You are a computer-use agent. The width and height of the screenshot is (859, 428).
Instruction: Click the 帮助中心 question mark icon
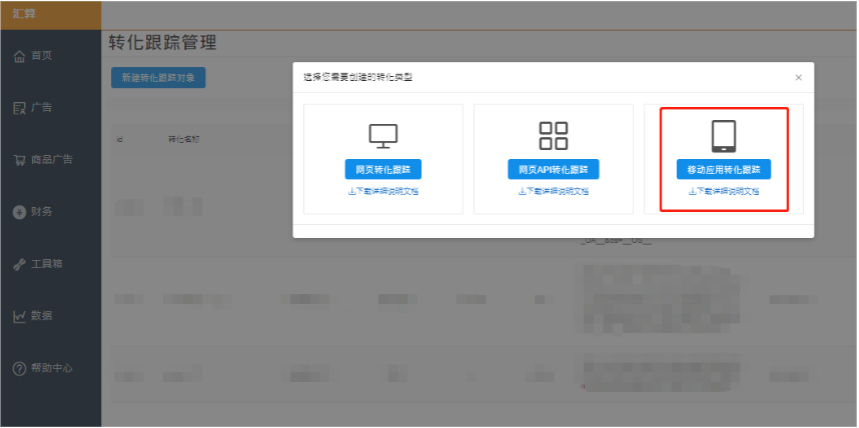[x=19, y=369]
